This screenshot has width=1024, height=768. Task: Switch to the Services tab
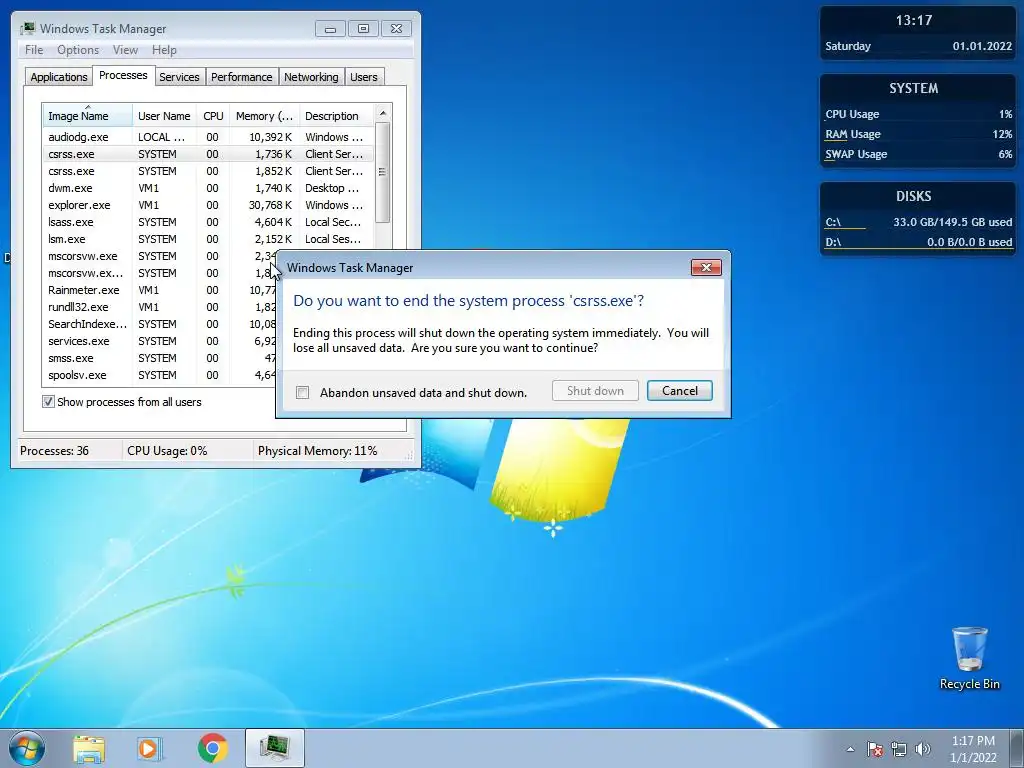[179, 77]
